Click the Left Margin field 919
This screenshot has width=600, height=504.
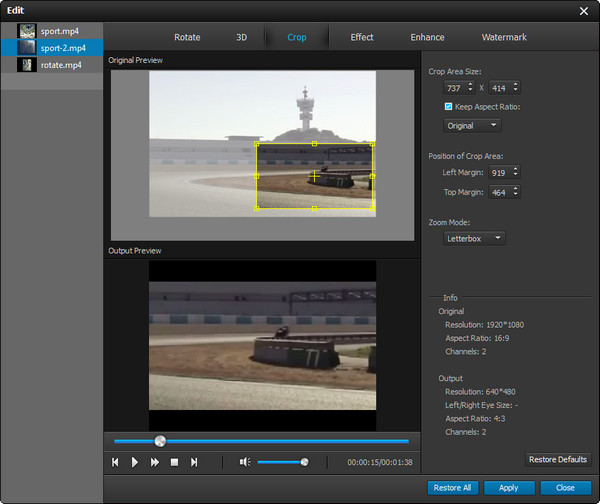500,173
